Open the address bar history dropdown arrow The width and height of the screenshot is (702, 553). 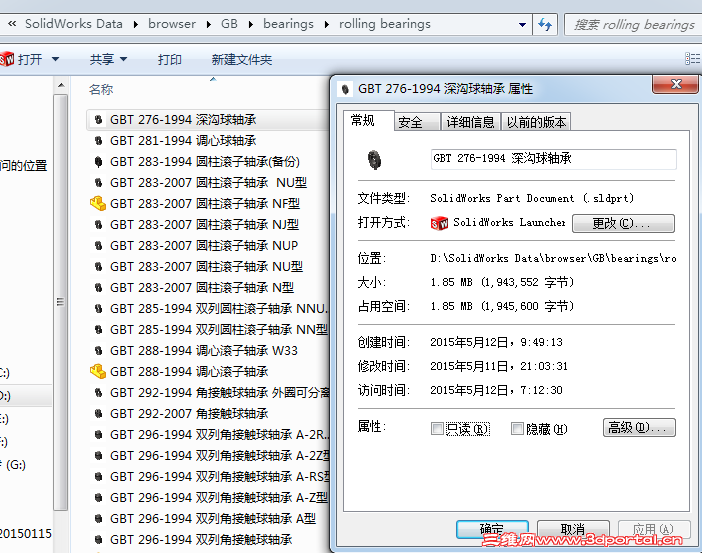click(x=522, y=25)
